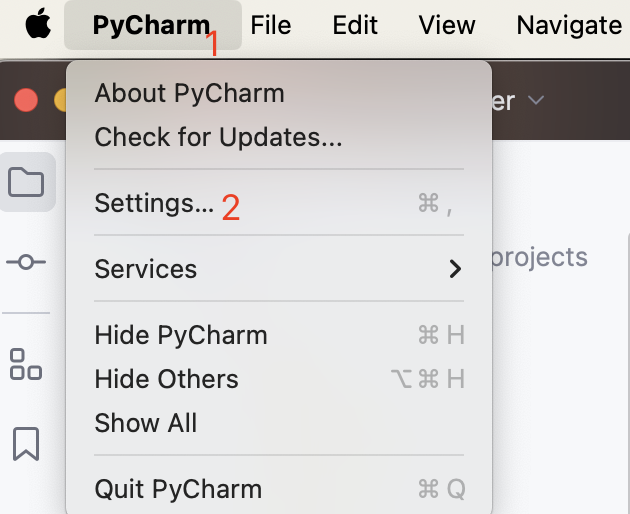Open the PyCharm application menu

(151, 25)
